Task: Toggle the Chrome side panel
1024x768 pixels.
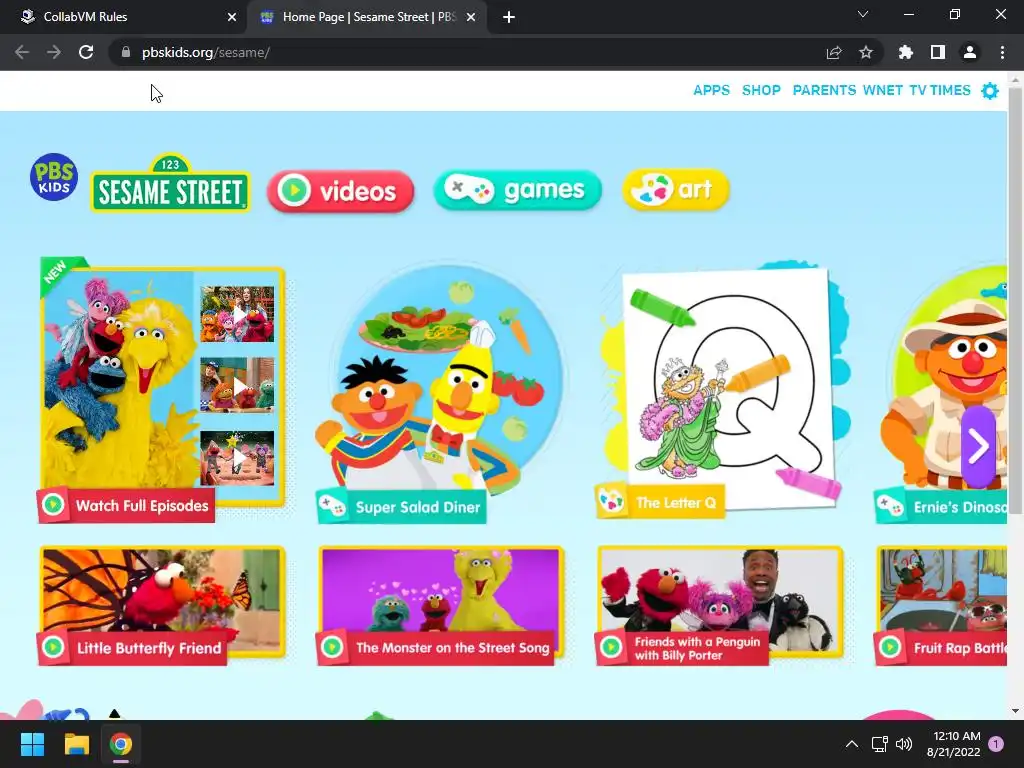Action: click(938, 52)
